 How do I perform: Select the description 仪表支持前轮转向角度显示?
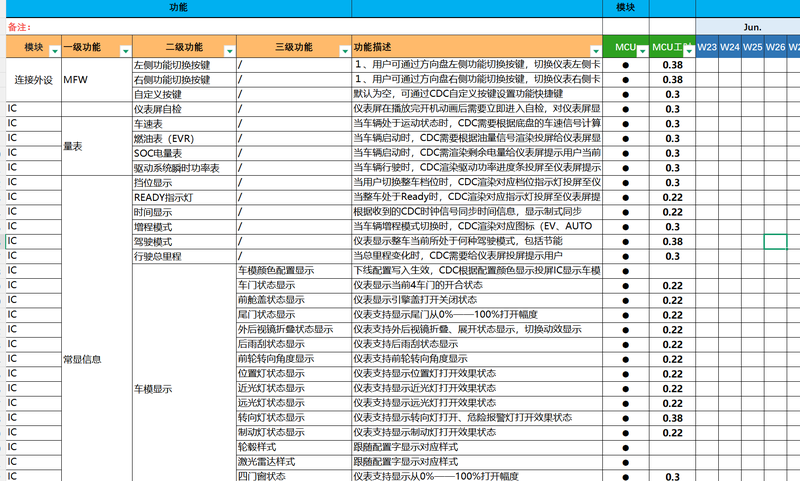tap(477, 360)
